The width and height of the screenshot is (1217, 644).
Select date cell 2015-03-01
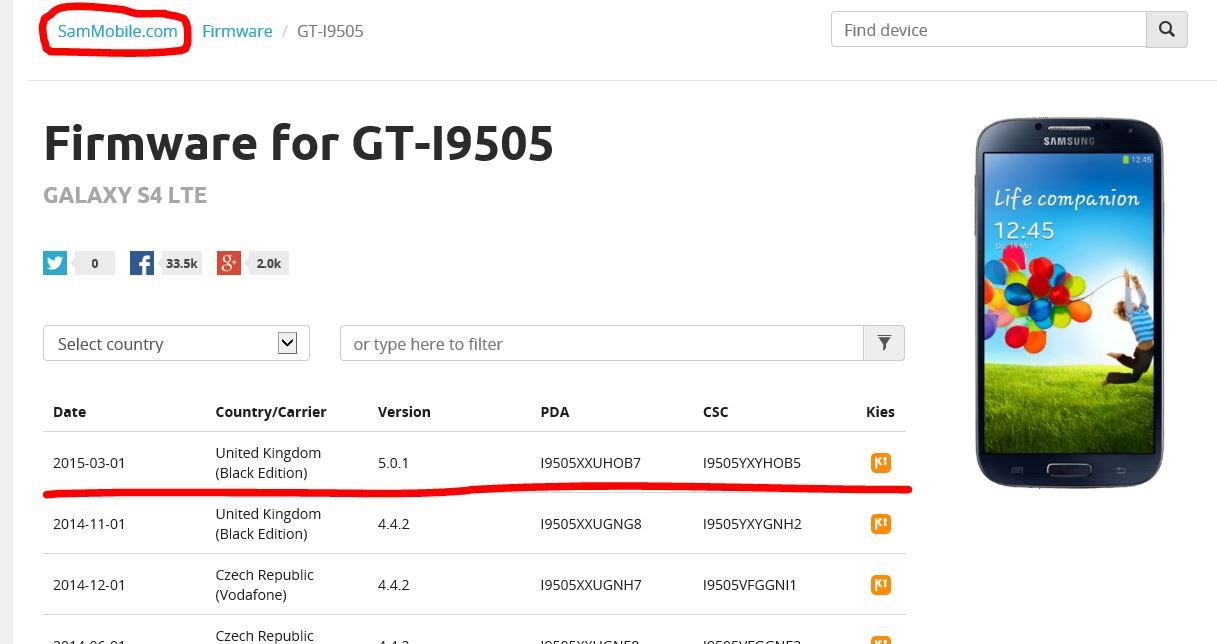click(x=89, y=463)
